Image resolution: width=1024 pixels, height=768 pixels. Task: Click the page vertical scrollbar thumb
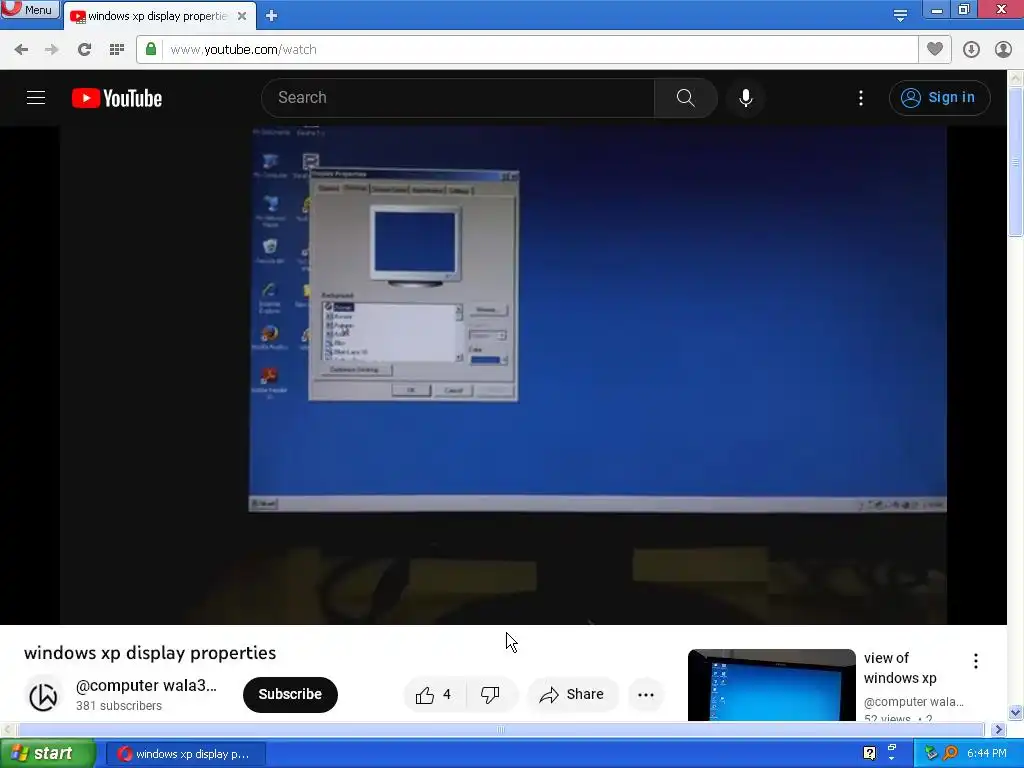tap(1015, 162)
